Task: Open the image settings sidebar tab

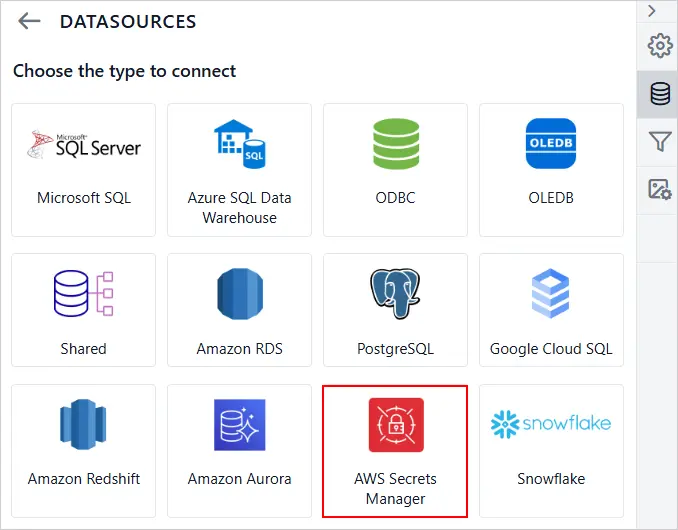Action: coord(659,189)
